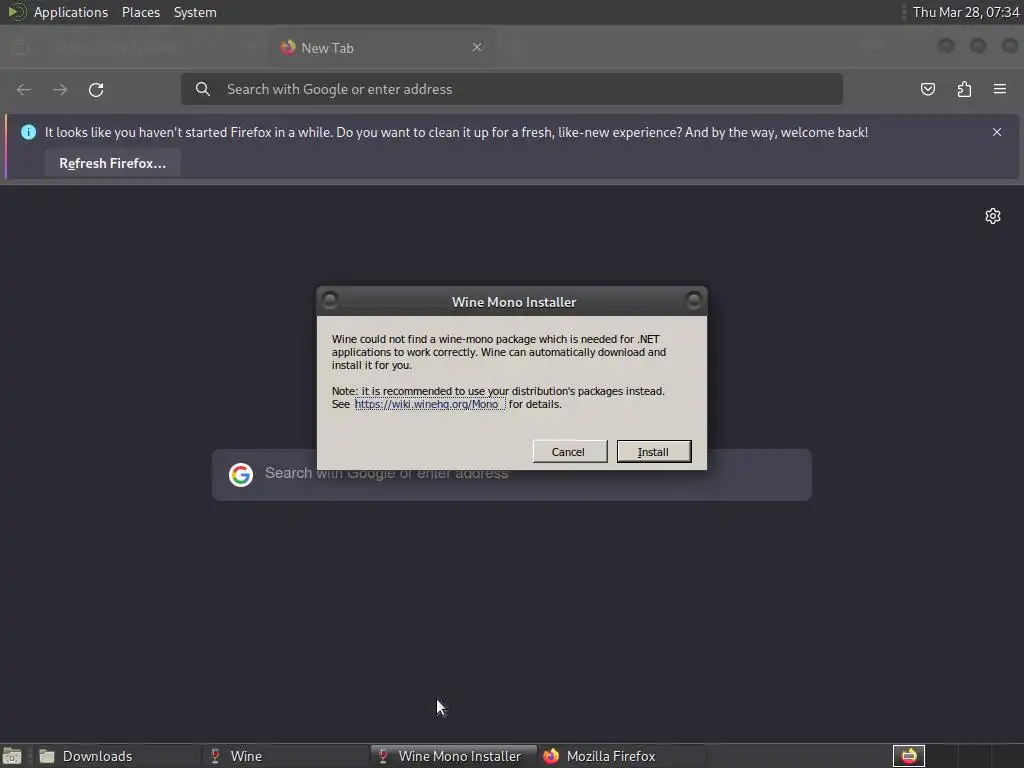
Task: Click the Google search box on new tab page
Action: [511, 475]
